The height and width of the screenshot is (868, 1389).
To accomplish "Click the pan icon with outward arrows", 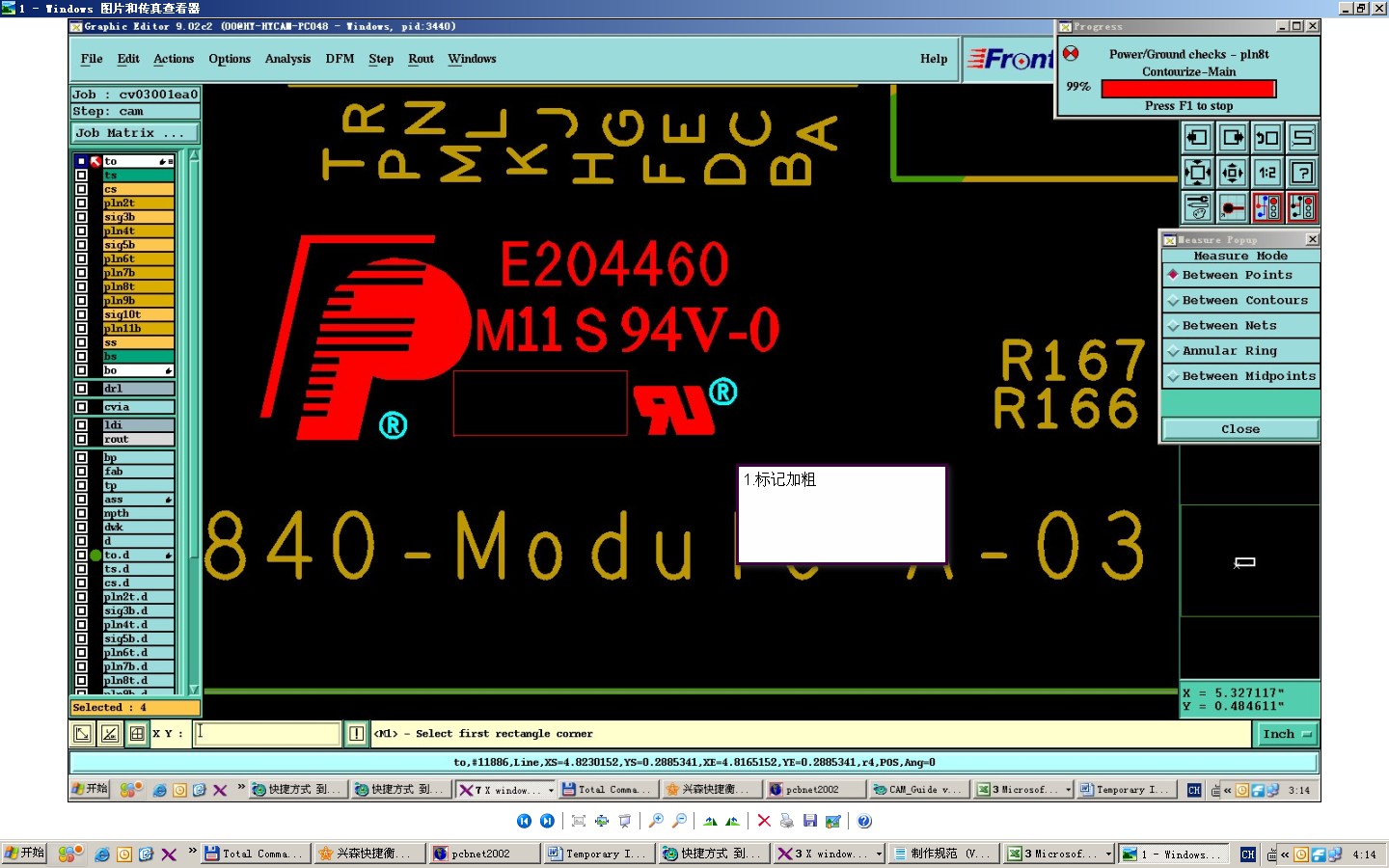I will 1233,173.
